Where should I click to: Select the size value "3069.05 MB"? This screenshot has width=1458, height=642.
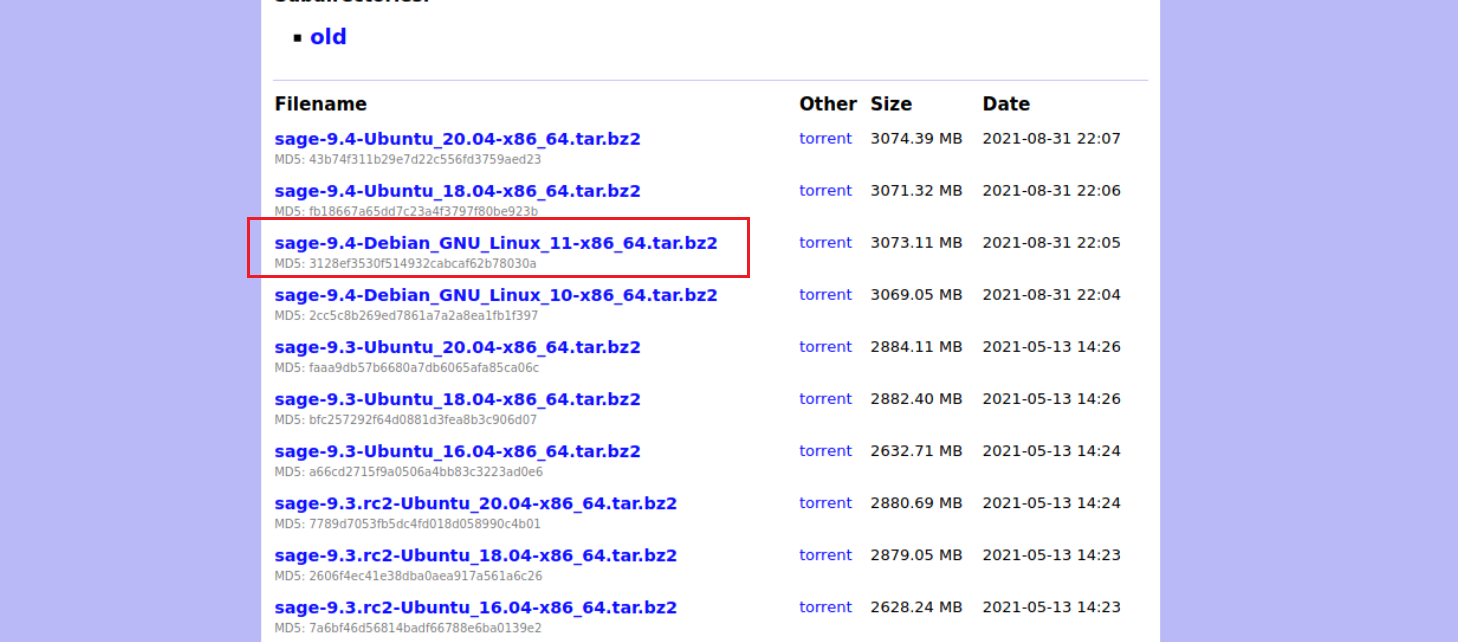(x=917, y=294)
